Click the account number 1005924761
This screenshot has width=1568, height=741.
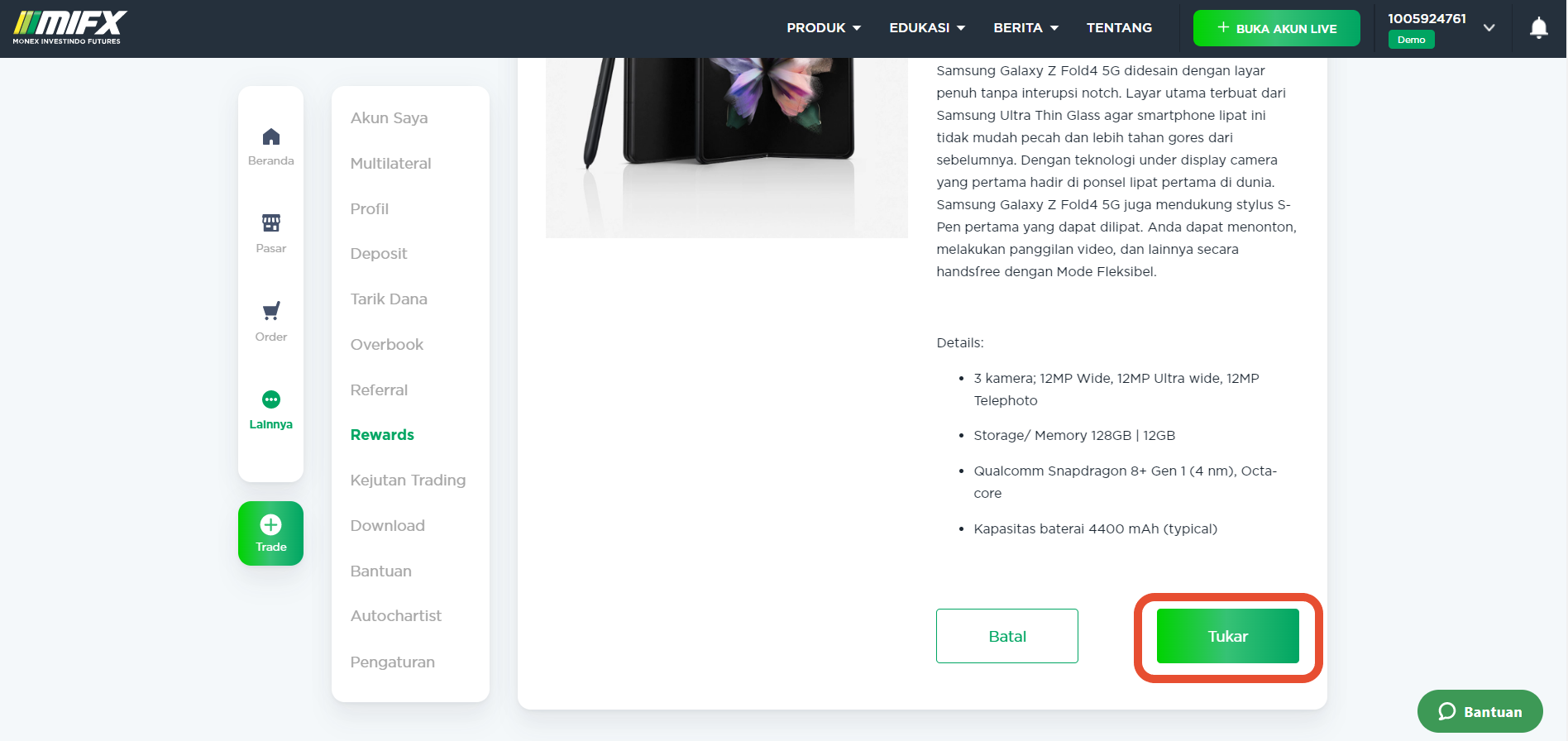[x=1427, y=18]
